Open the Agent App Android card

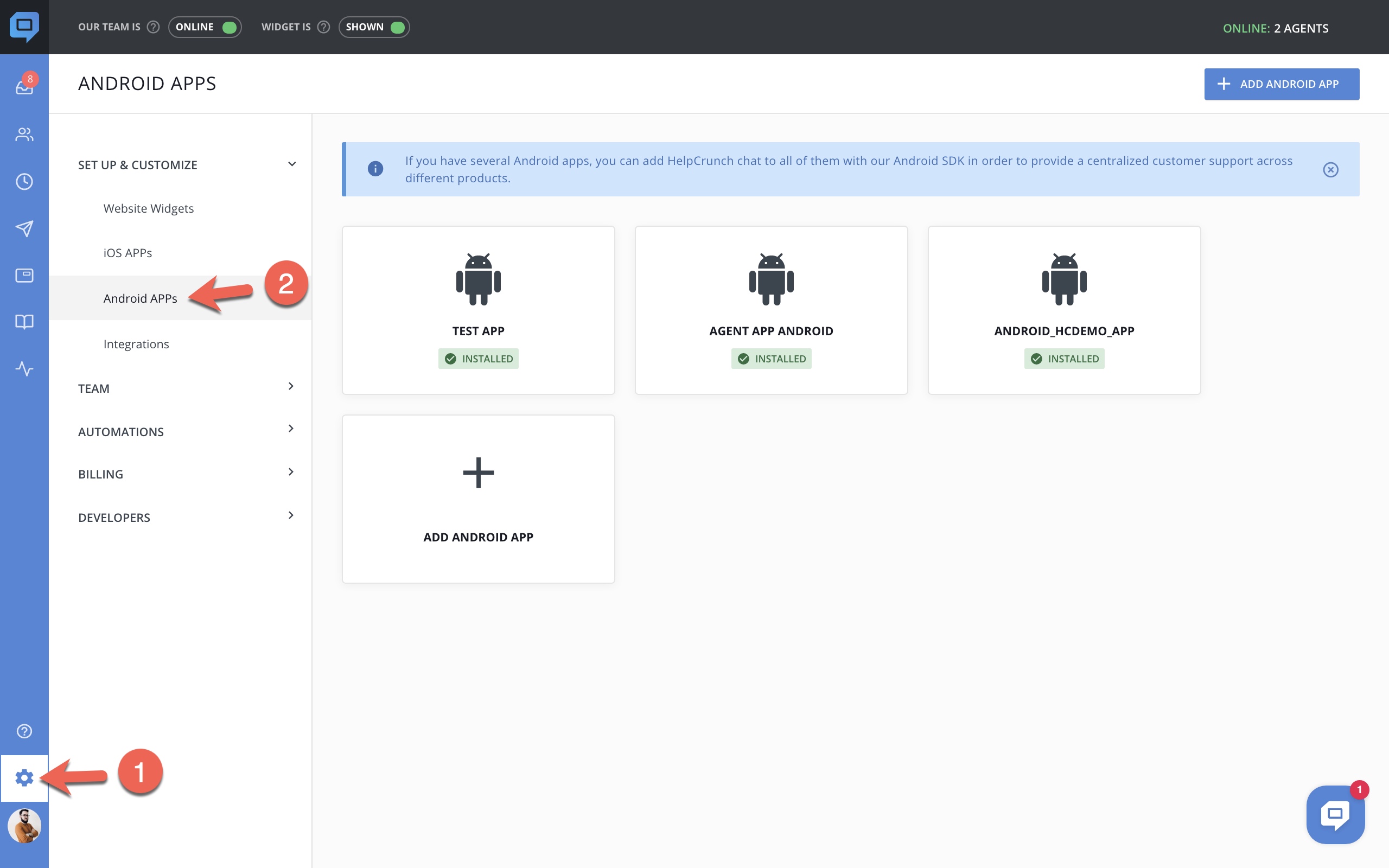tap(771, 310)
